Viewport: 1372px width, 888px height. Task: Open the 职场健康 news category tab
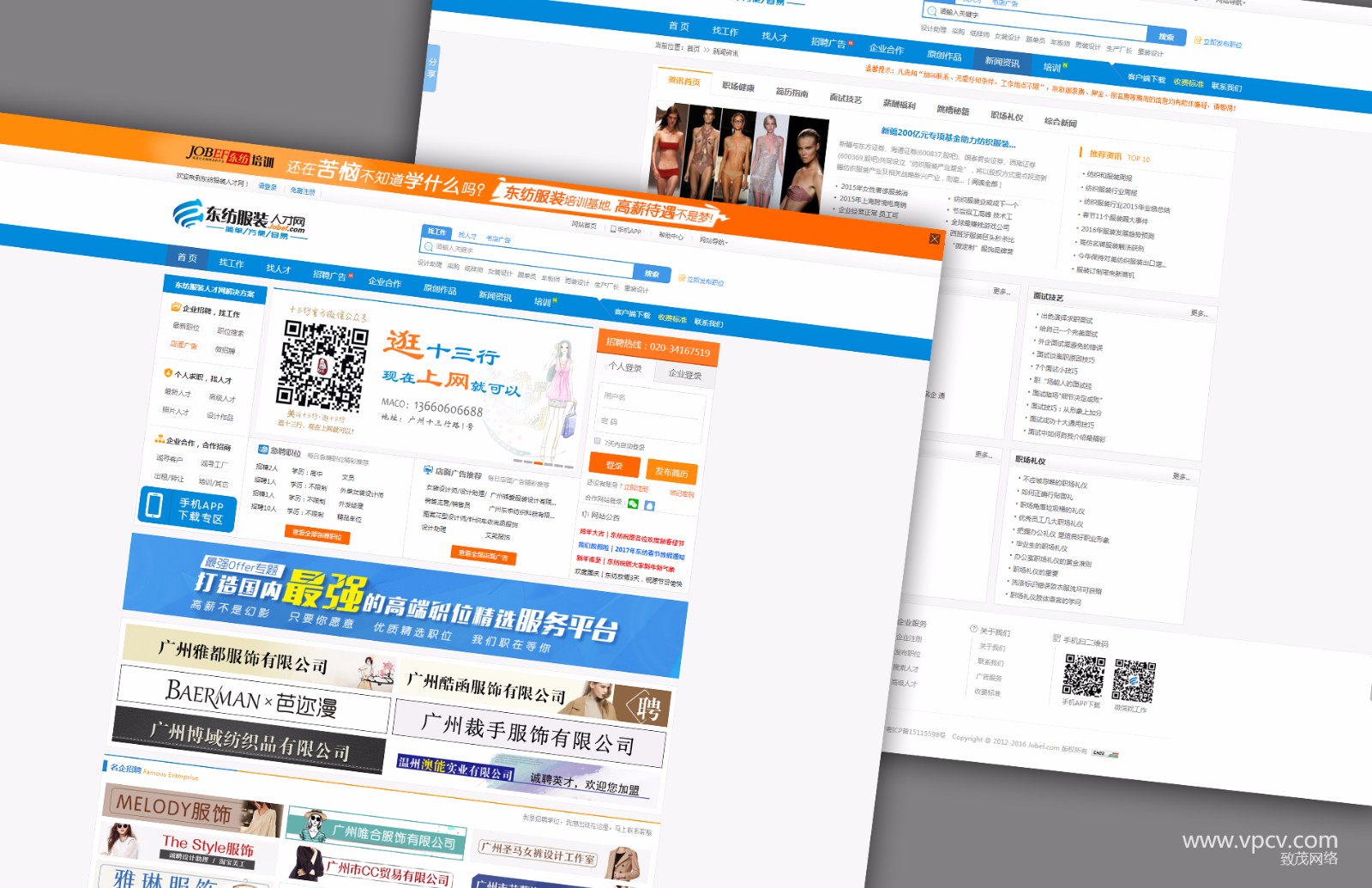click(x=737, y=87)
